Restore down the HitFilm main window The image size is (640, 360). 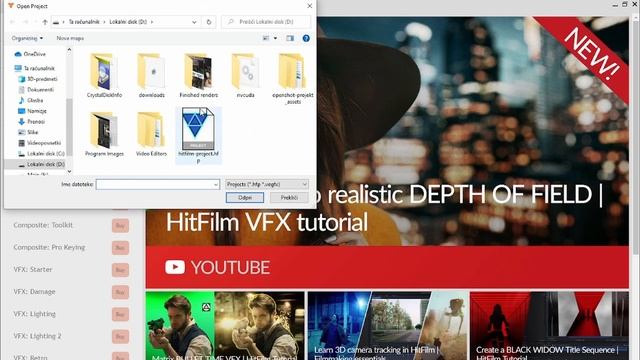pos(624,4)
